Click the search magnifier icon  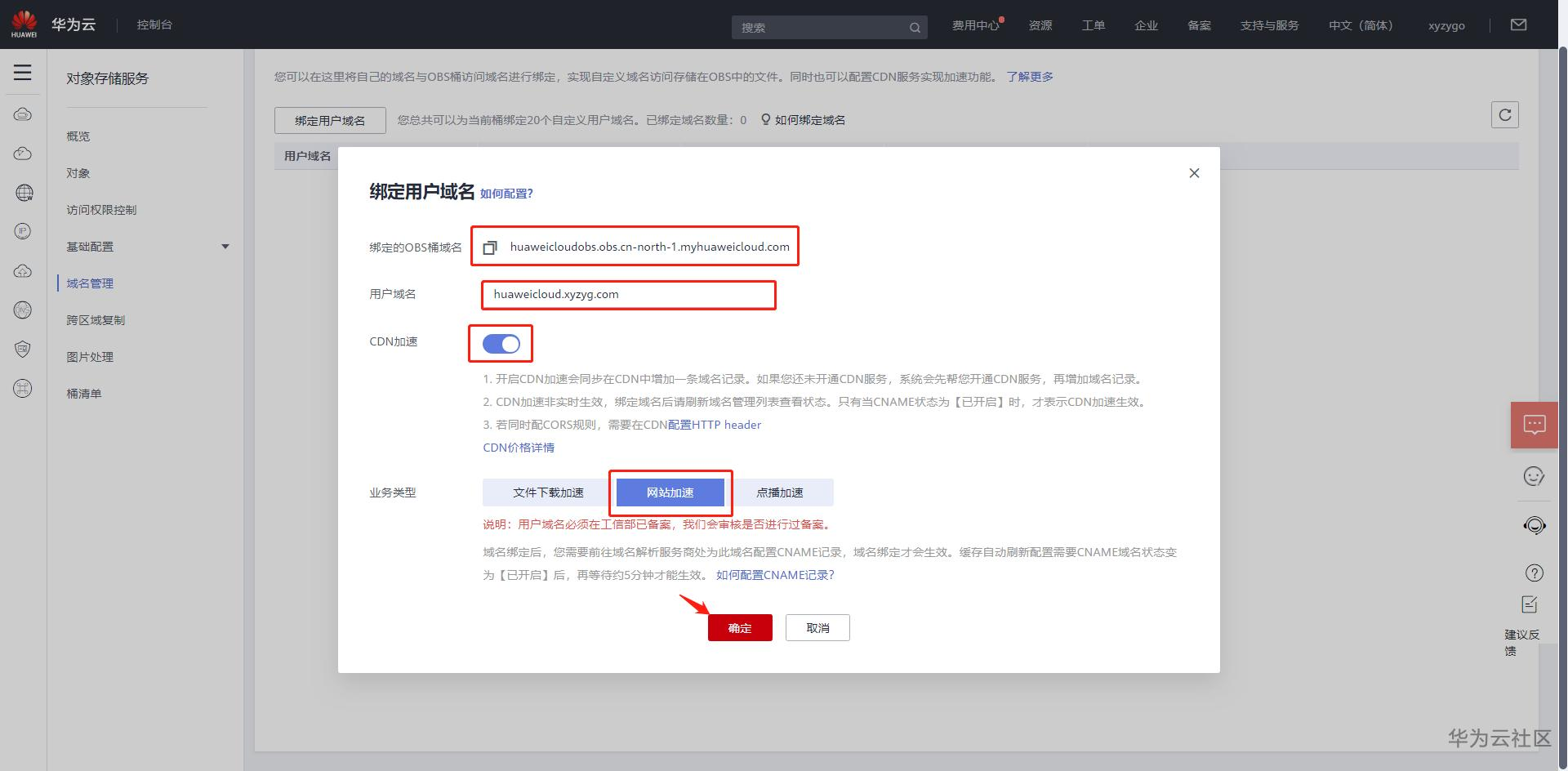pyautogui.click(x=915, y=28)
